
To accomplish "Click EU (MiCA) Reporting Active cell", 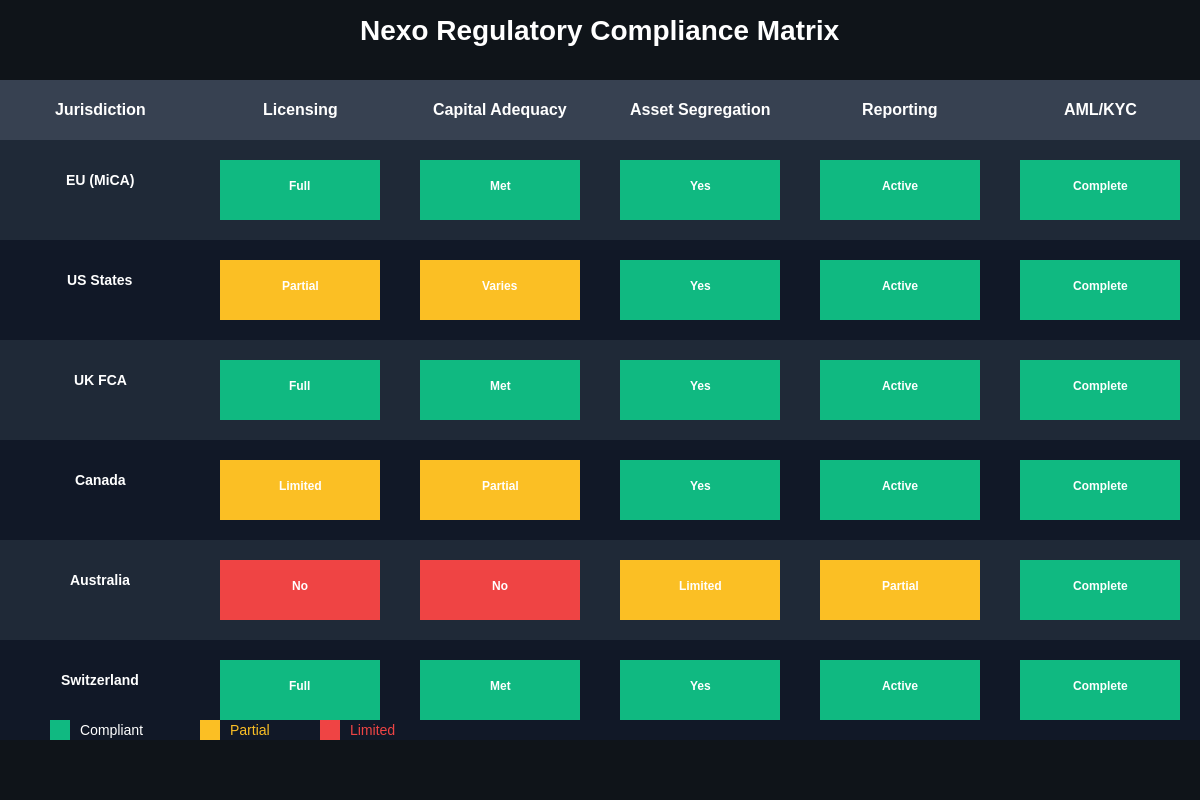I will tap(900, 190).
